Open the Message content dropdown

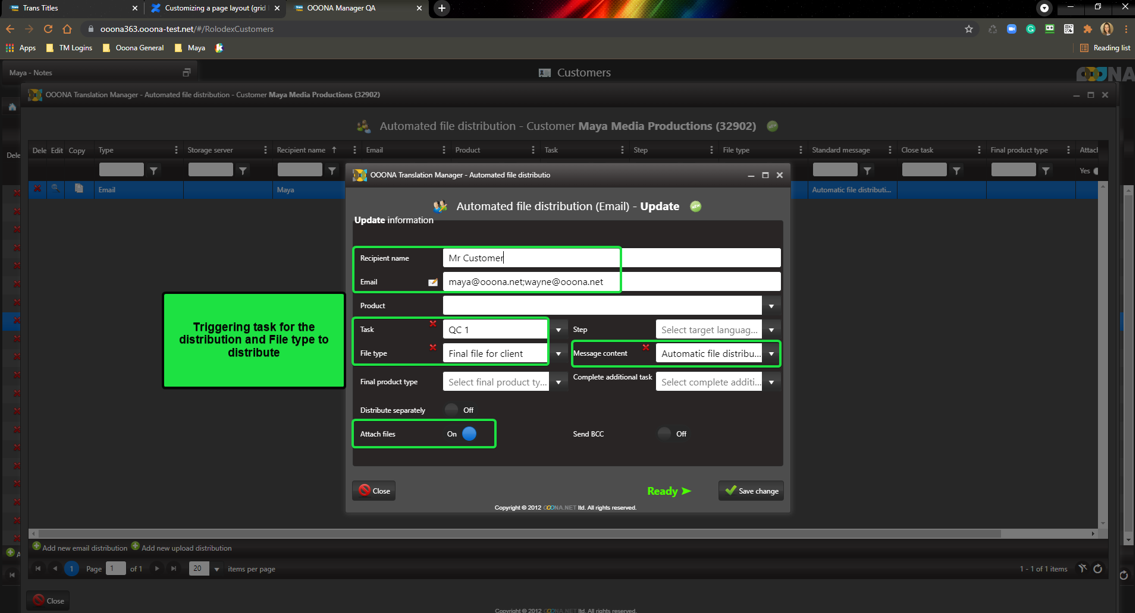point(771,354)
